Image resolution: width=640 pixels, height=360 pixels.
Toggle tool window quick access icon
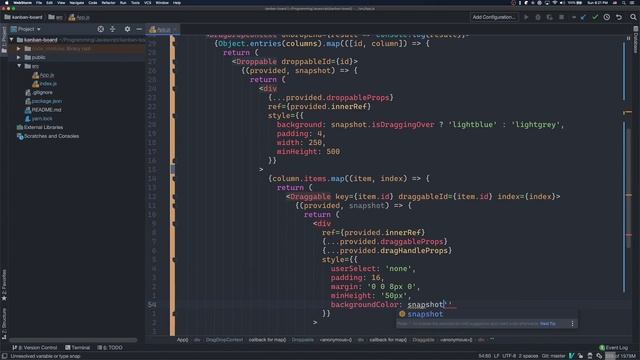point(4,356)
